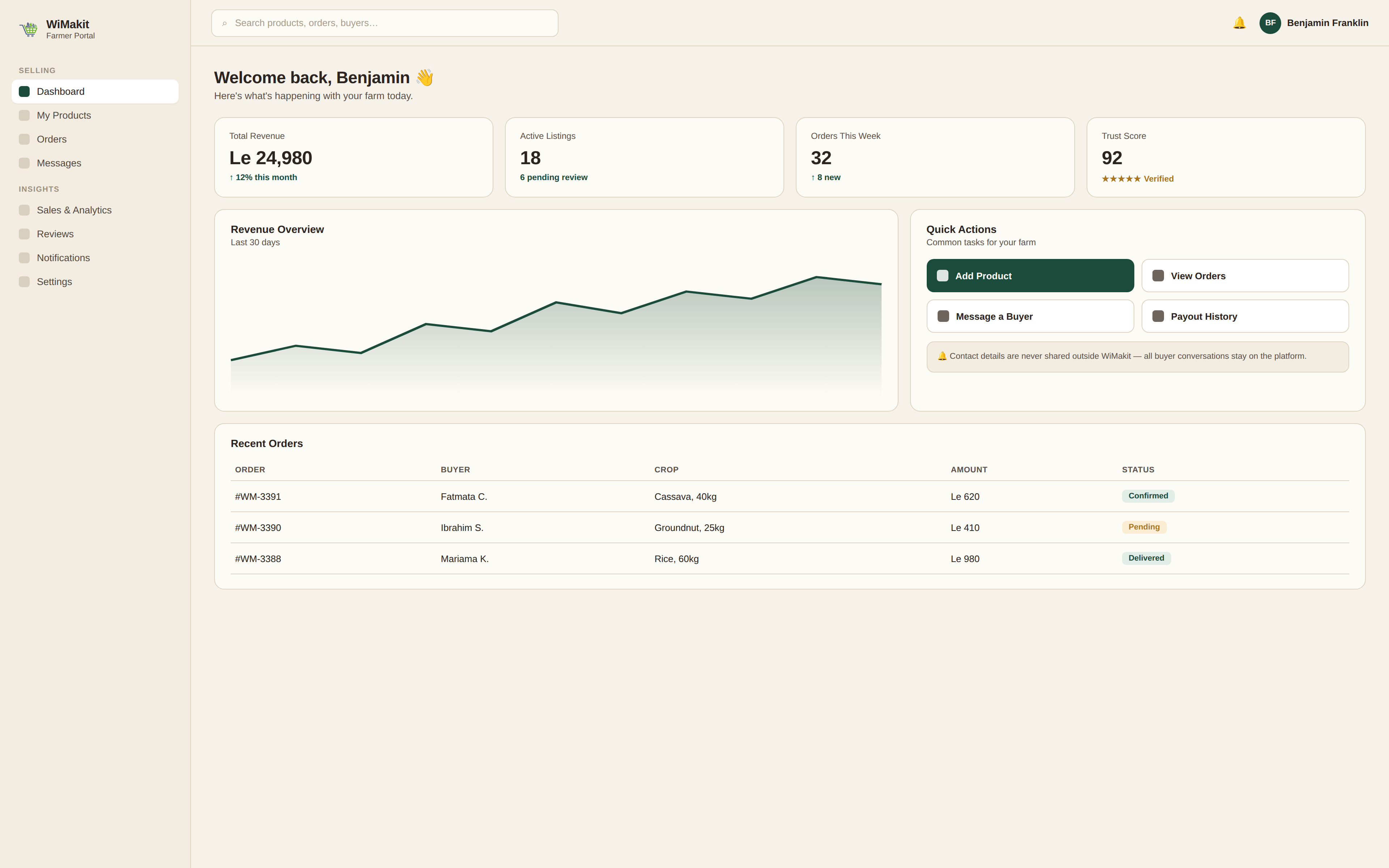Screen dimensions: 1389x868
Task: Open the Reviews menu label
Action: click(55, 234)
